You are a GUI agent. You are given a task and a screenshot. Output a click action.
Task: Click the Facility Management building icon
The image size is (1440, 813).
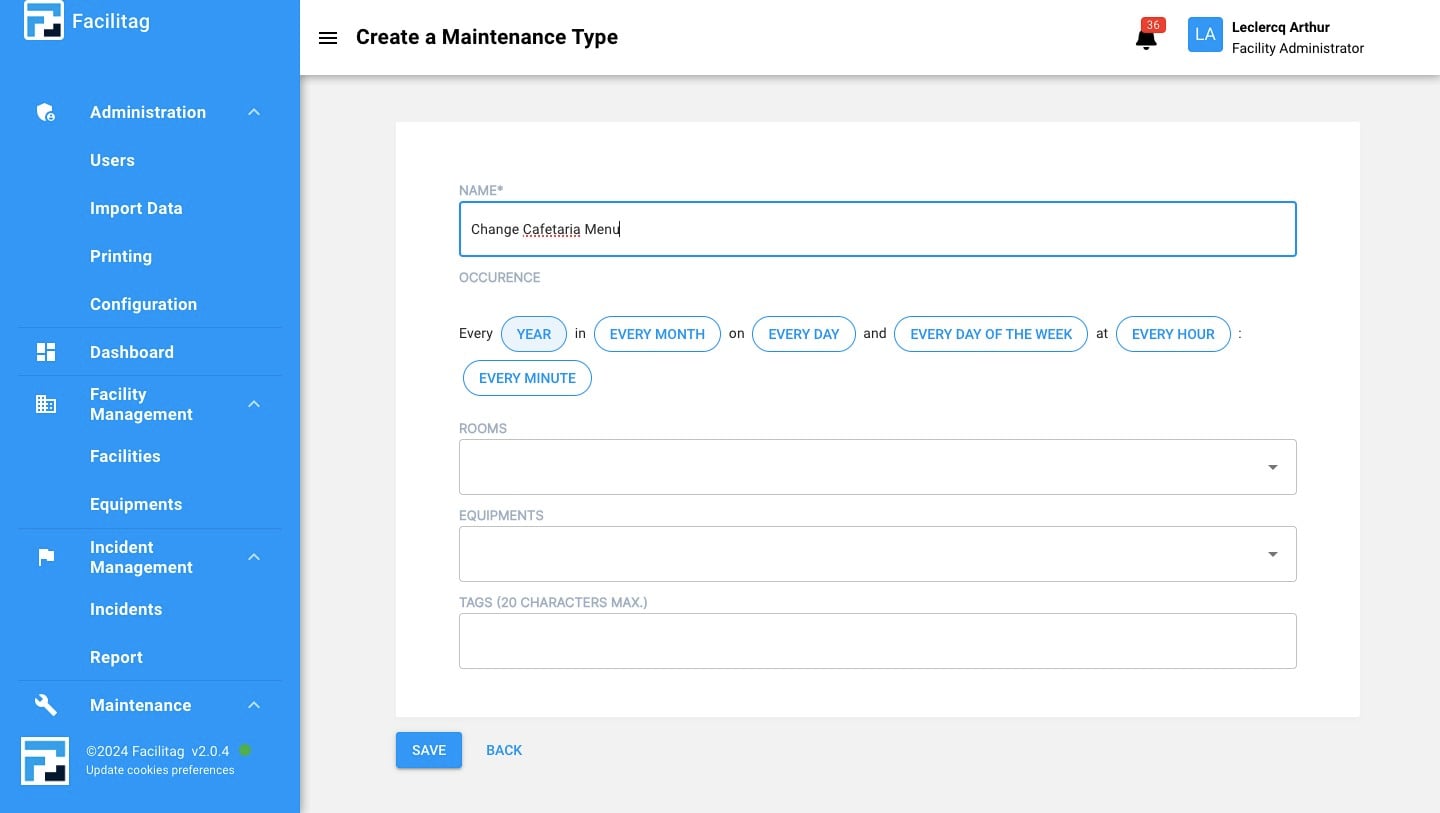tap(46, 404)
